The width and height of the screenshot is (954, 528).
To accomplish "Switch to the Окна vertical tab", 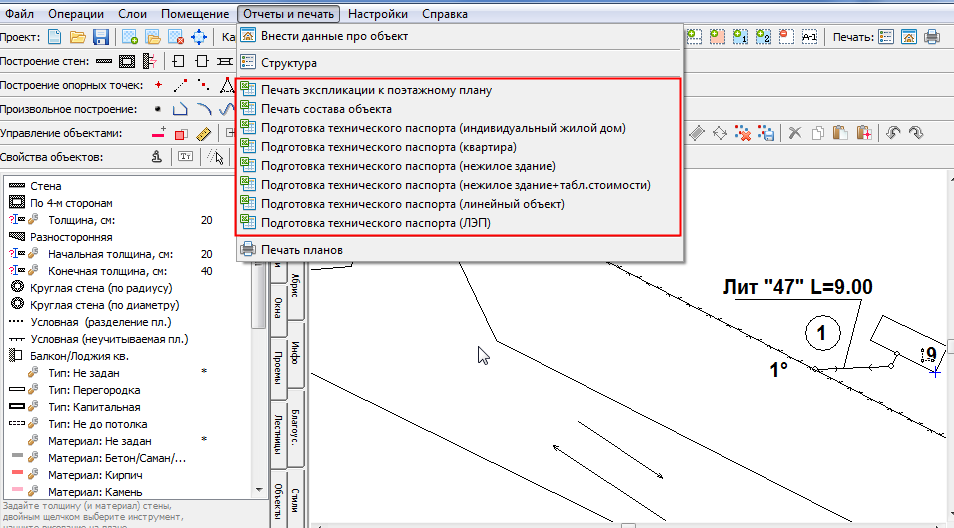I will pyautogui.click(x=277, y=308).
